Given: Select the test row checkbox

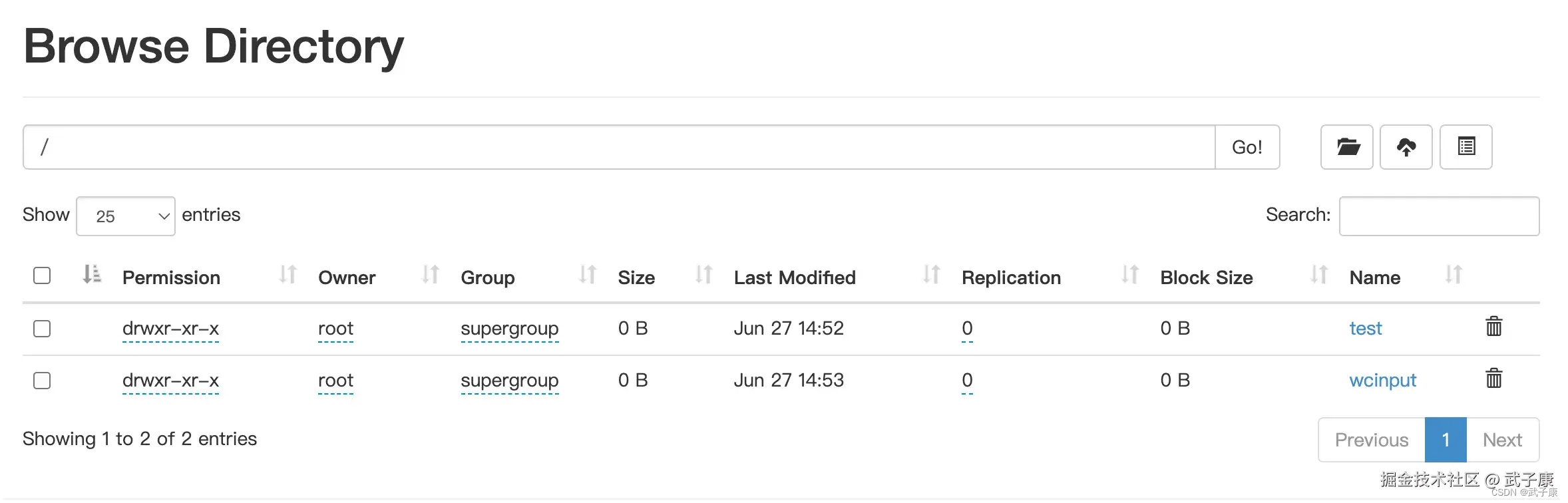Looking at the screenshot, I should pyautogui.click(x=42, y=329).
